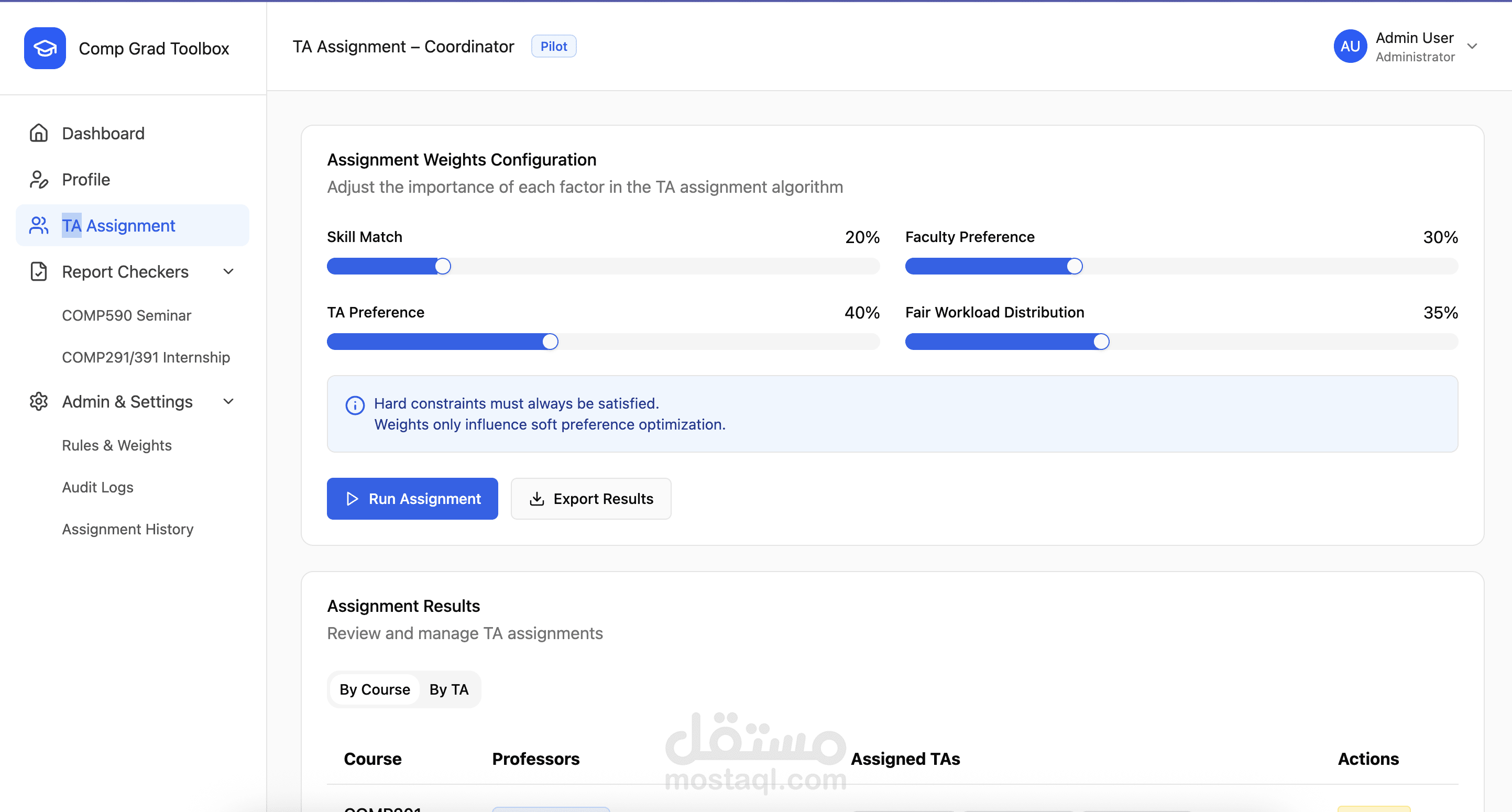Open the COMP590 Seminar report checker
The width and height of the screenshot is (1512, 812).
pos(126,316)
